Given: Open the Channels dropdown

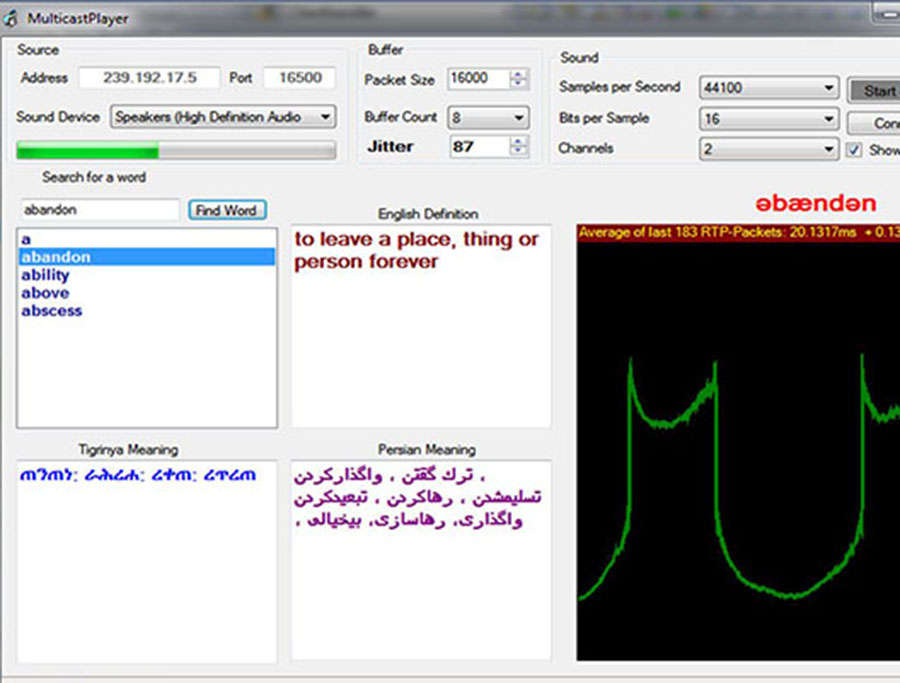Looking at the screenshot, I should 769,149.
